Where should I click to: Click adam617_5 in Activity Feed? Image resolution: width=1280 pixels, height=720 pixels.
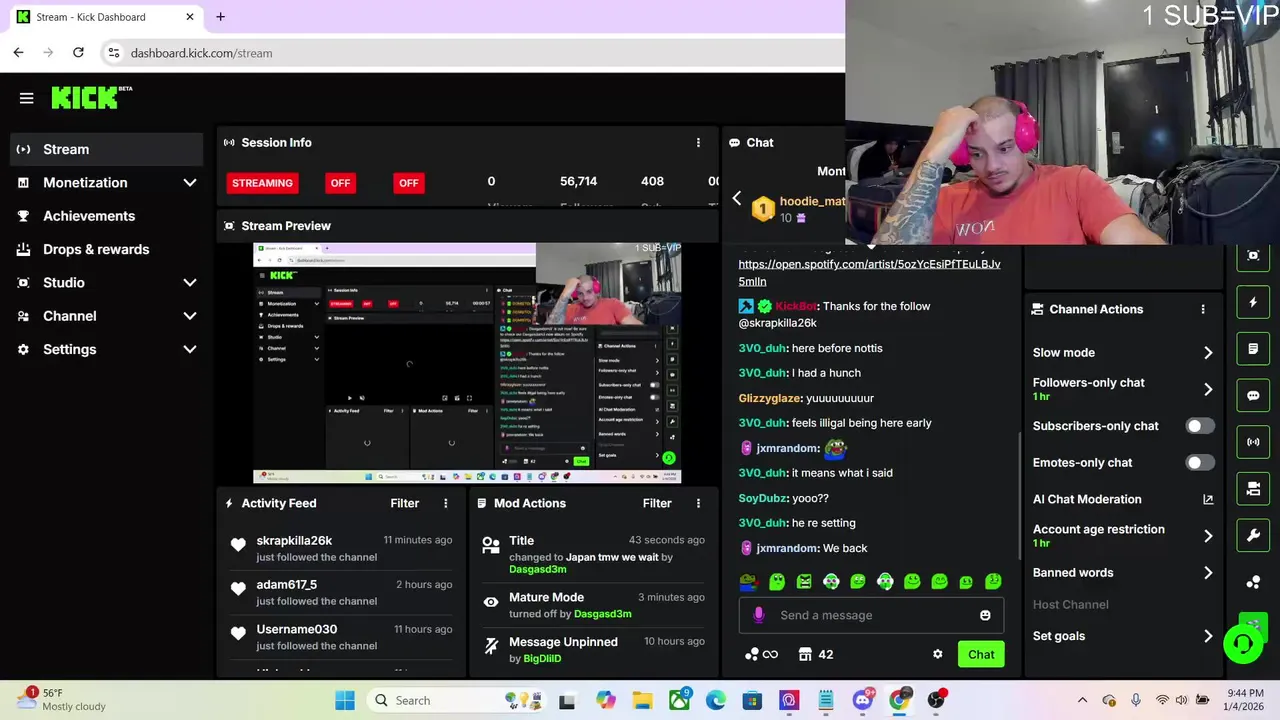[x=286, y=584]
